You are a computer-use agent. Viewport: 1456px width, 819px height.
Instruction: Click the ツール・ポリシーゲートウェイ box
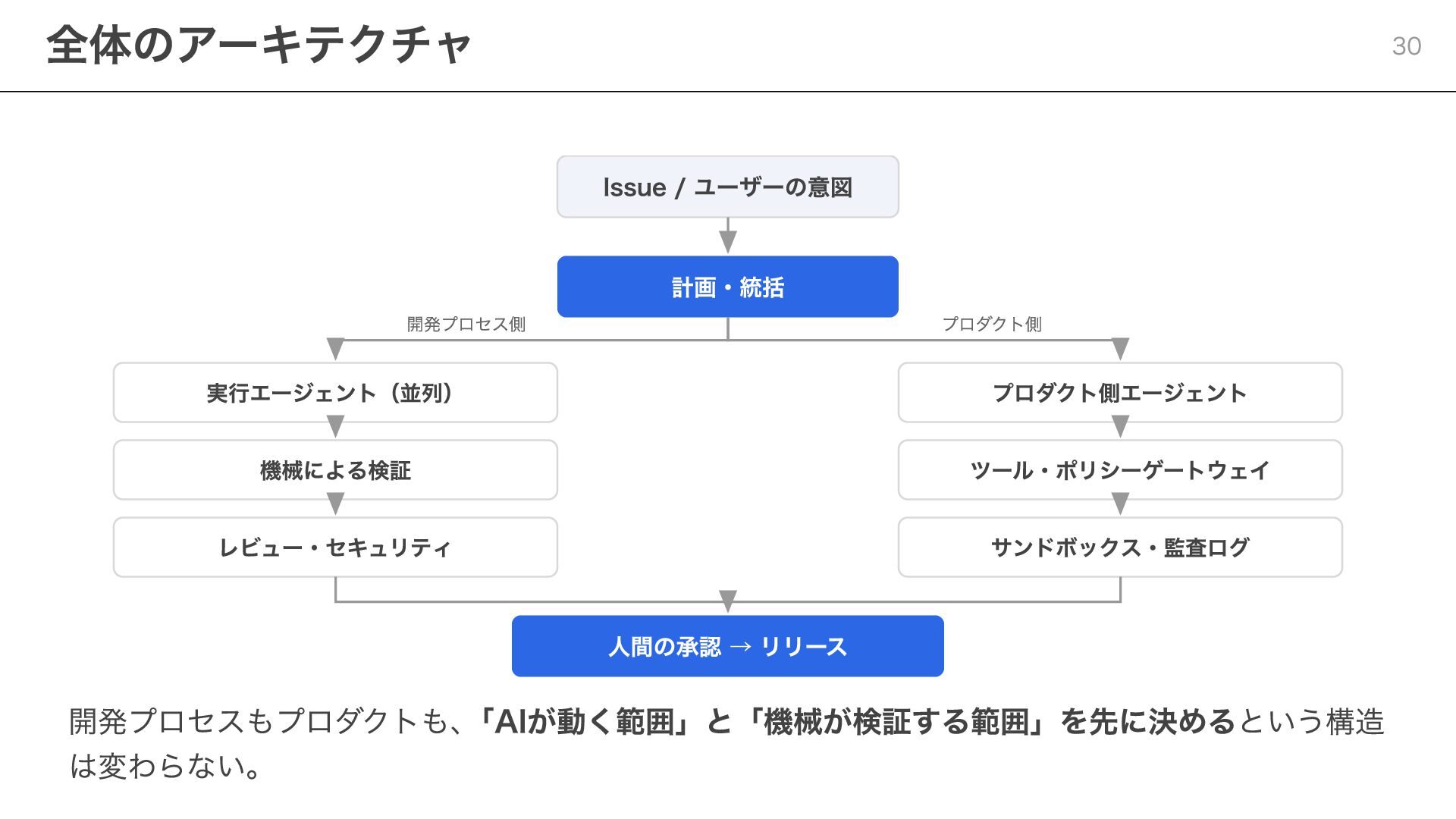[1120, 470]
